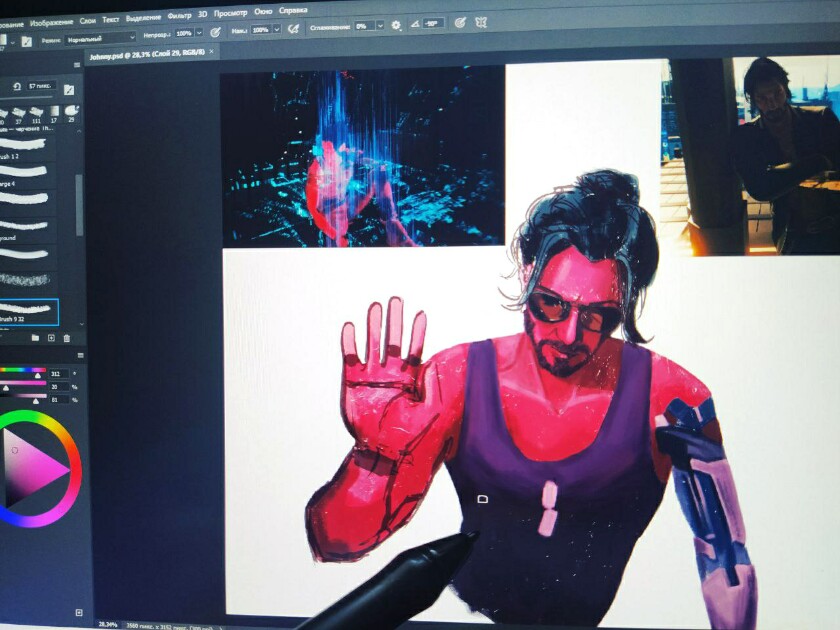Create new brush in brushes panel
The height and width of the screenshot is (630, 840).
click(51, 338)
